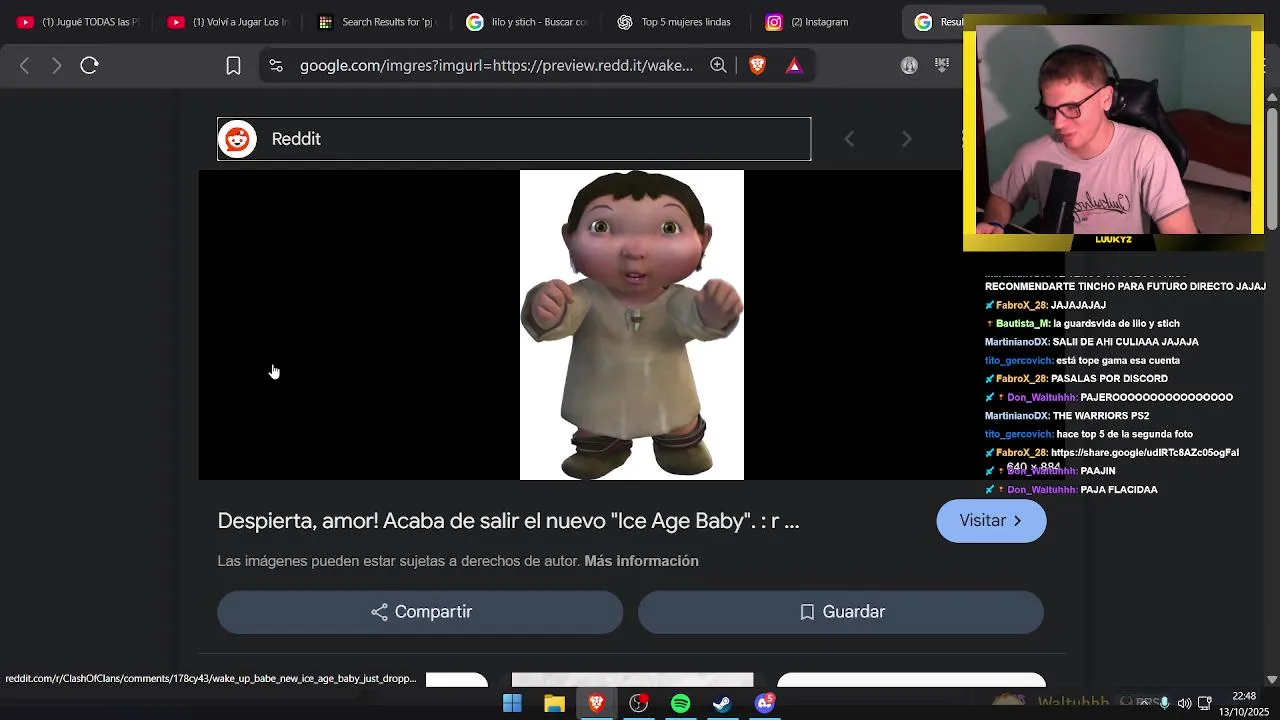1280x720 pixels.
Task: Click the scrollbar down arrow at bottom right
Action: pos(1272,680)
